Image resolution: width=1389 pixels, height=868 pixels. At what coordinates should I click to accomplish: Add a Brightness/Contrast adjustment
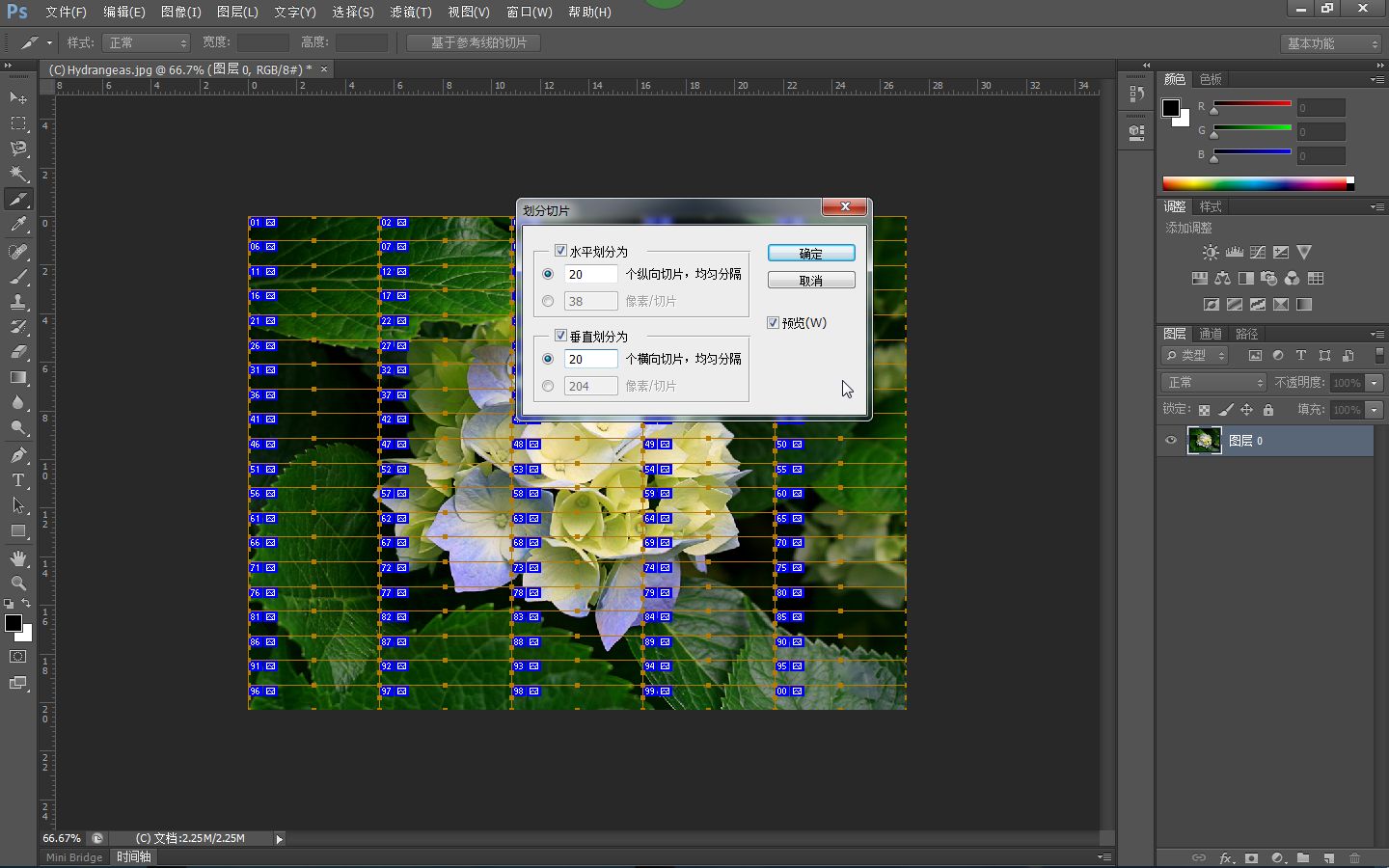click(x=1211, y=252)
